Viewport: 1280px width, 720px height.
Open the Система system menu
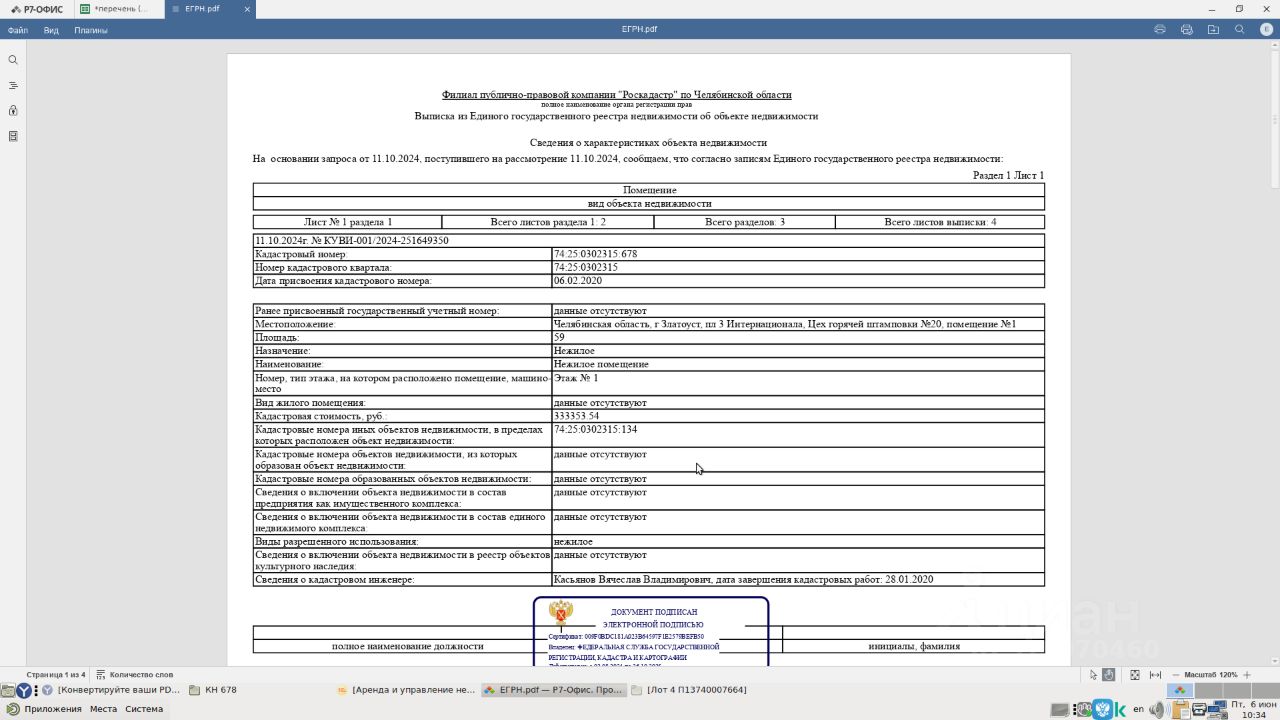point(144,709)
